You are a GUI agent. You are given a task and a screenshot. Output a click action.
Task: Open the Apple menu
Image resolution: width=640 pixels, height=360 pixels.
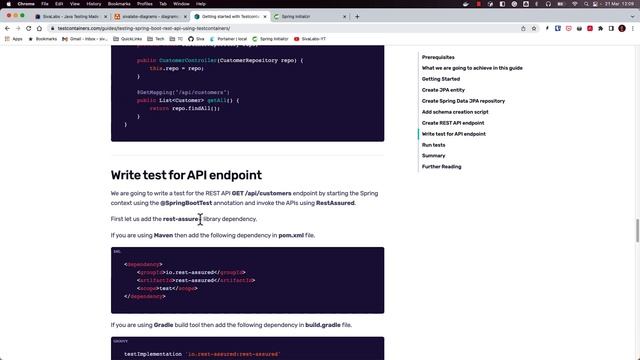click(x=8, y=4)
